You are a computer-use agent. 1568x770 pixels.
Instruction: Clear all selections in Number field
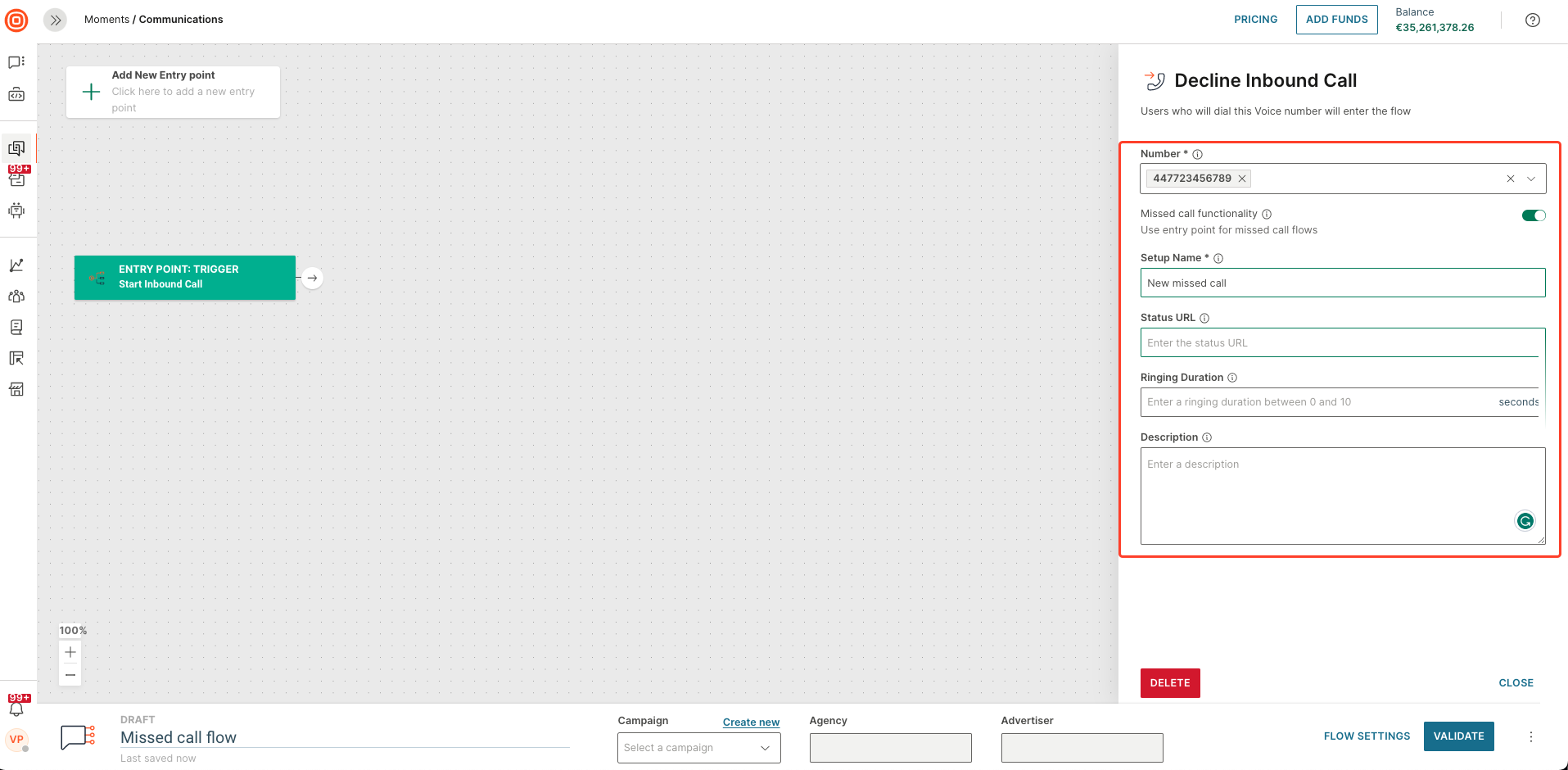click(1510, 179)
